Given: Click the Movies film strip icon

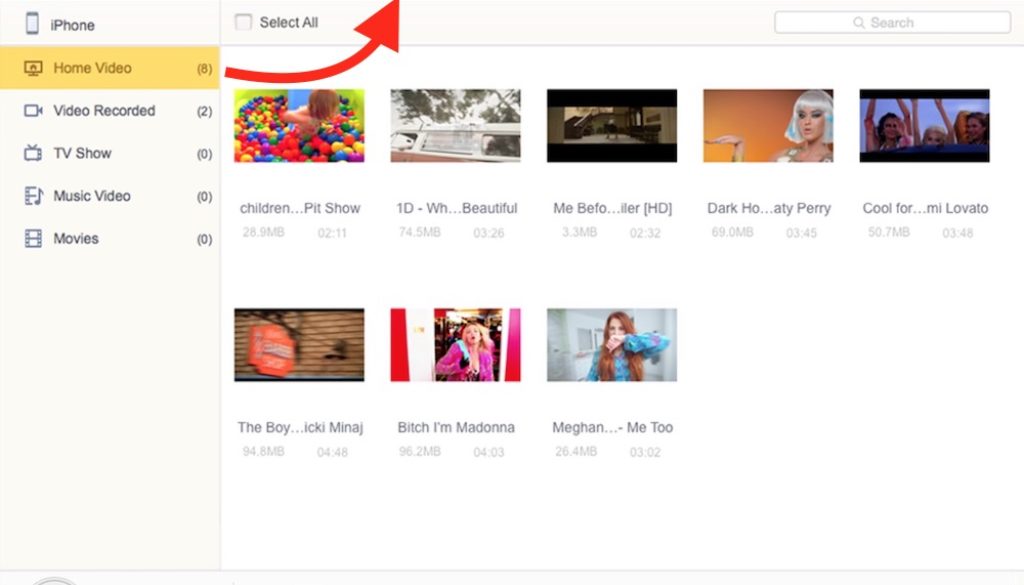Looking at the screenshot, I should tap(33, 239).
